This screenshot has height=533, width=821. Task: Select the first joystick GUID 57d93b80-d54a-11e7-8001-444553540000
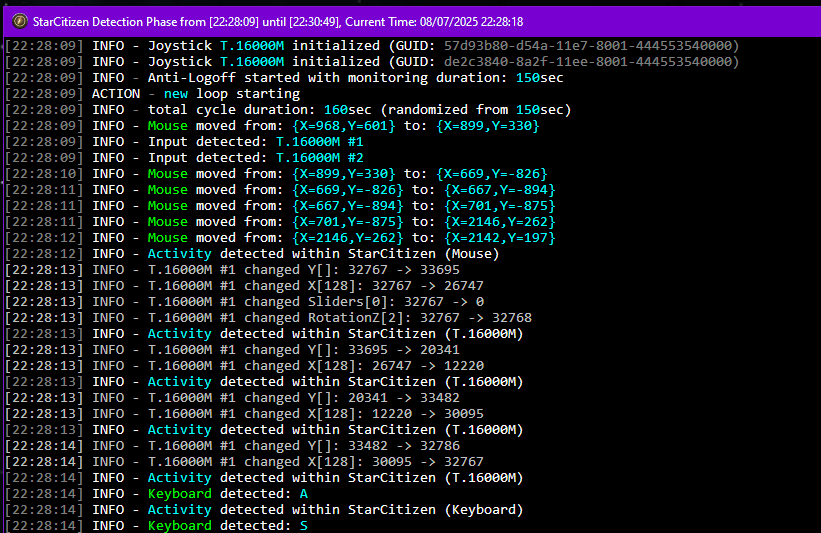(587, 46)
